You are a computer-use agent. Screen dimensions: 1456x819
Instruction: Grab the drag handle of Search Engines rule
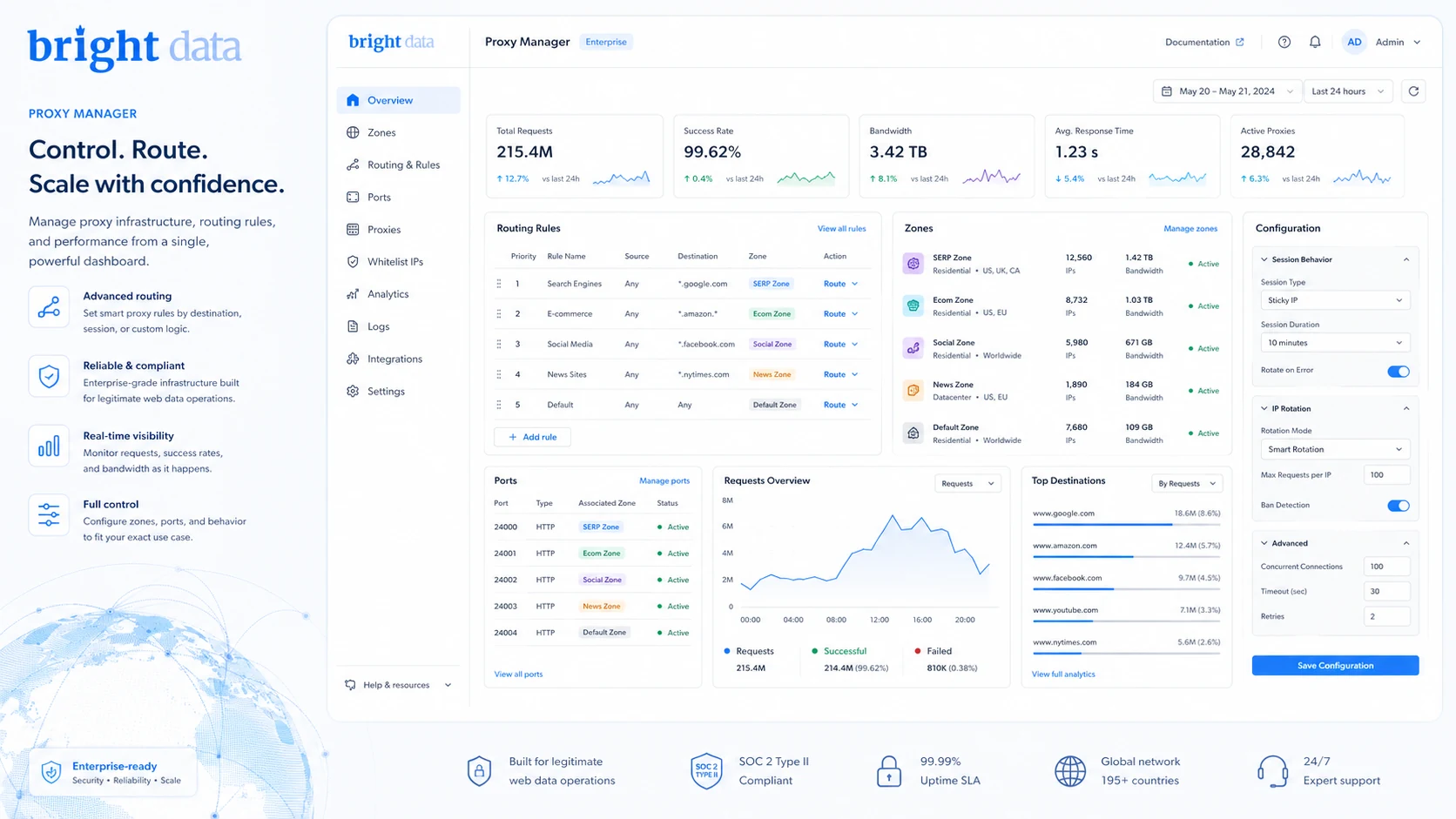[x=499, y=284]
